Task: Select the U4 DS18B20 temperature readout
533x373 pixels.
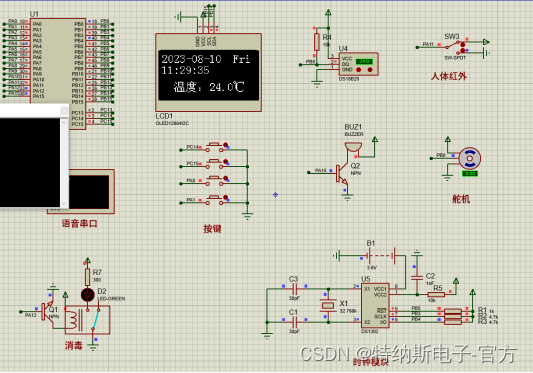Action: point(364,62)
